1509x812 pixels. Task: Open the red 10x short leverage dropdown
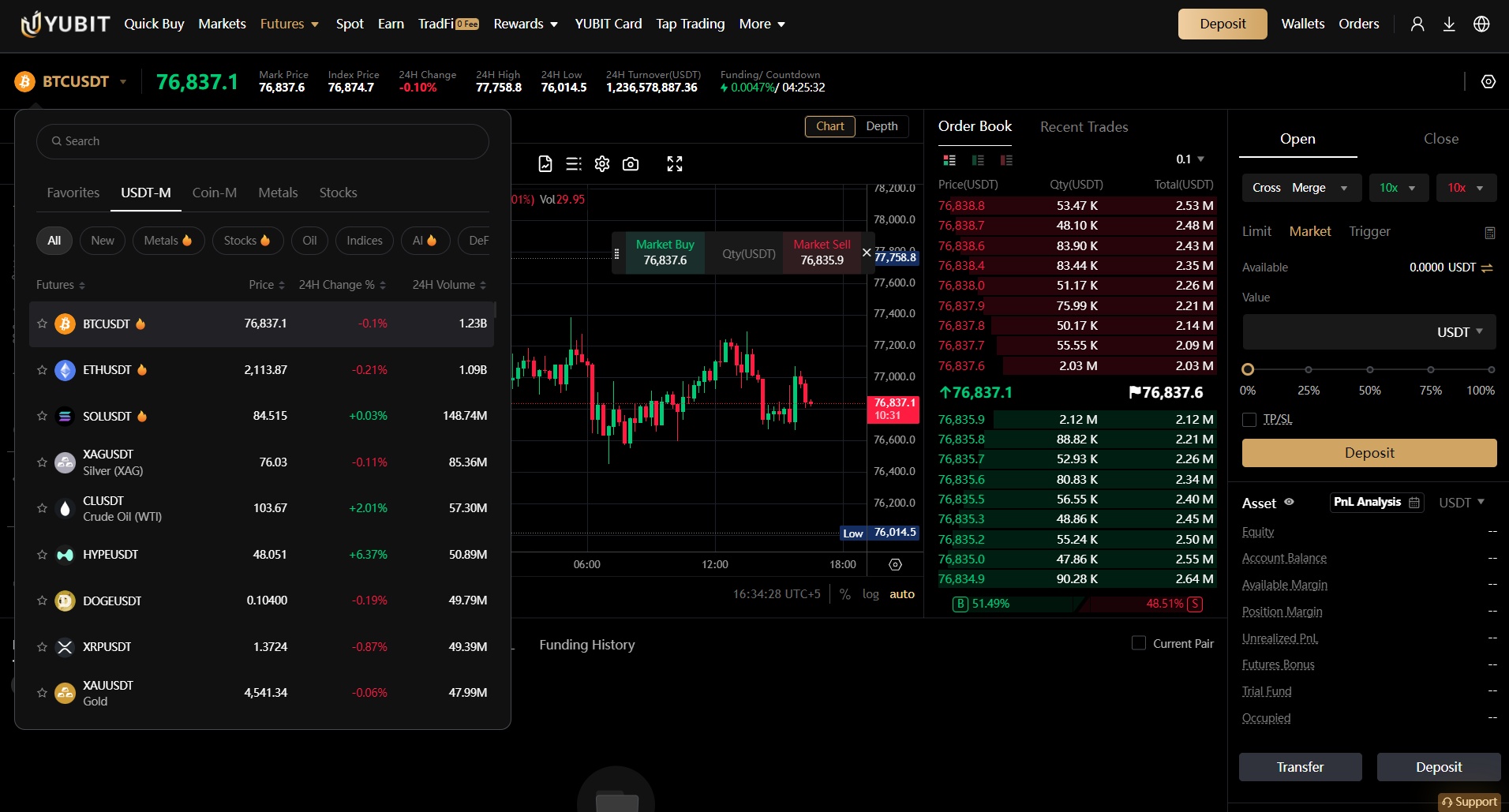[1466, 188]
